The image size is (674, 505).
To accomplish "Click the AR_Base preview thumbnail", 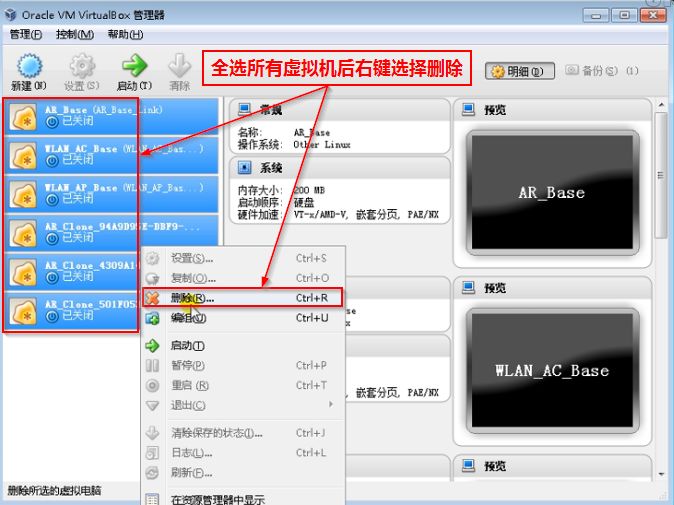I will 552,193.
